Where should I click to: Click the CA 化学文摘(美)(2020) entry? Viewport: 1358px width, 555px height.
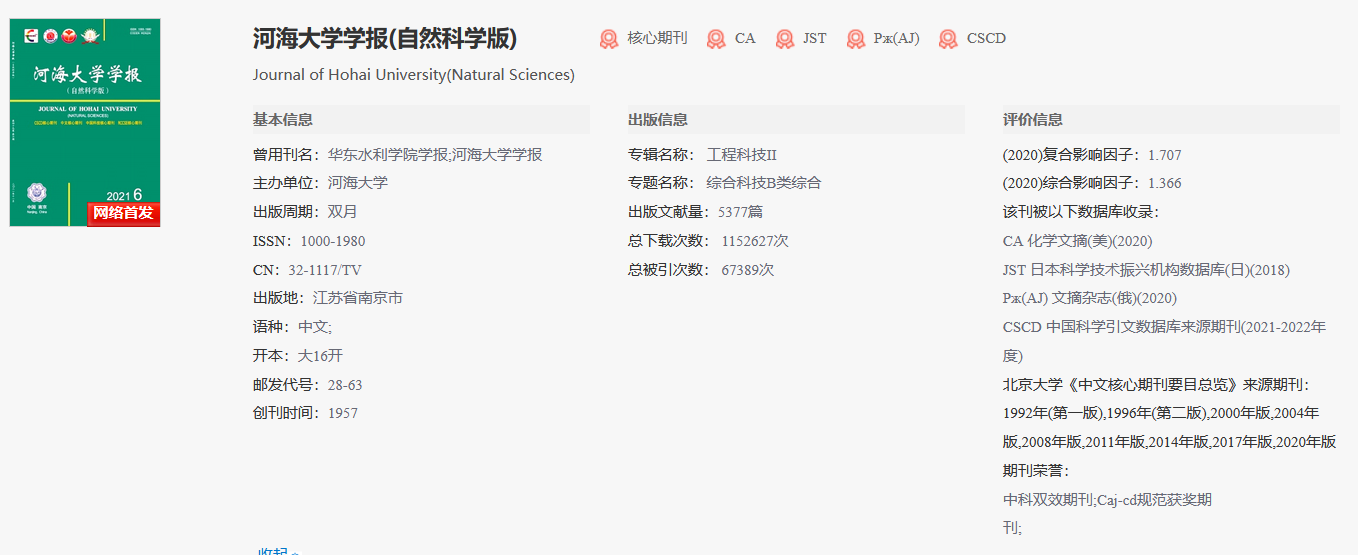(x=1078, y=241)
